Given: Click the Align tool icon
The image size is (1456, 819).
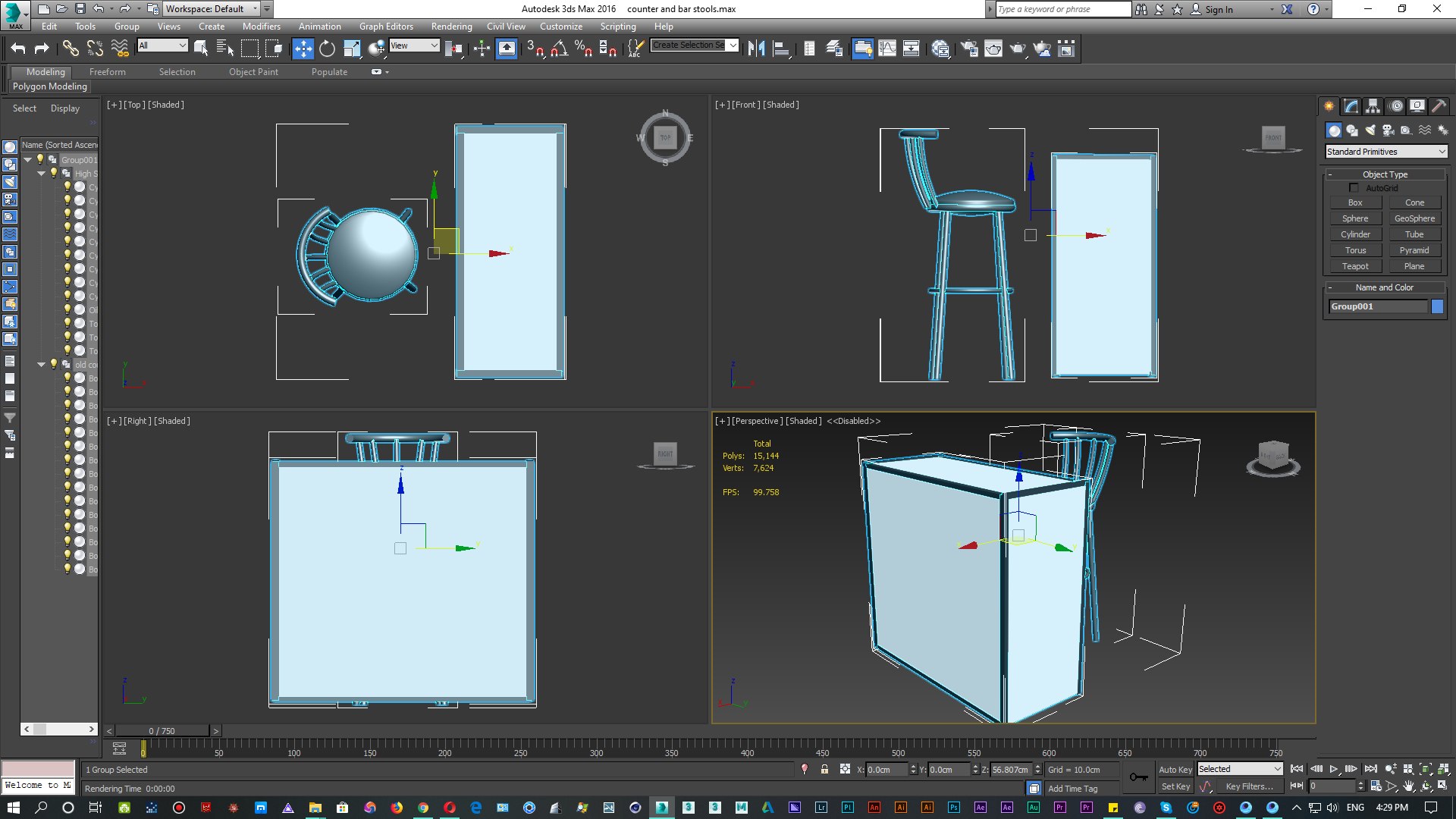Looking at the screenshot, I should coord(781,49).
